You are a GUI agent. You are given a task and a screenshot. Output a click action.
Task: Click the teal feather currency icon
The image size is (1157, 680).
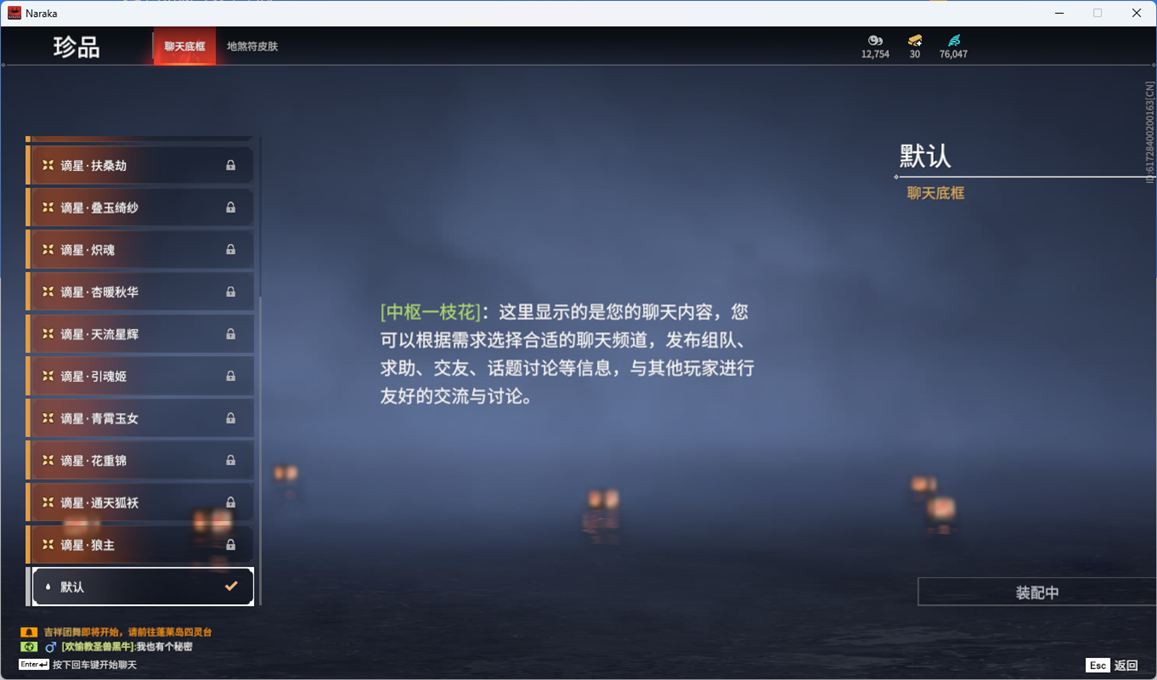(x=954, y=41)
